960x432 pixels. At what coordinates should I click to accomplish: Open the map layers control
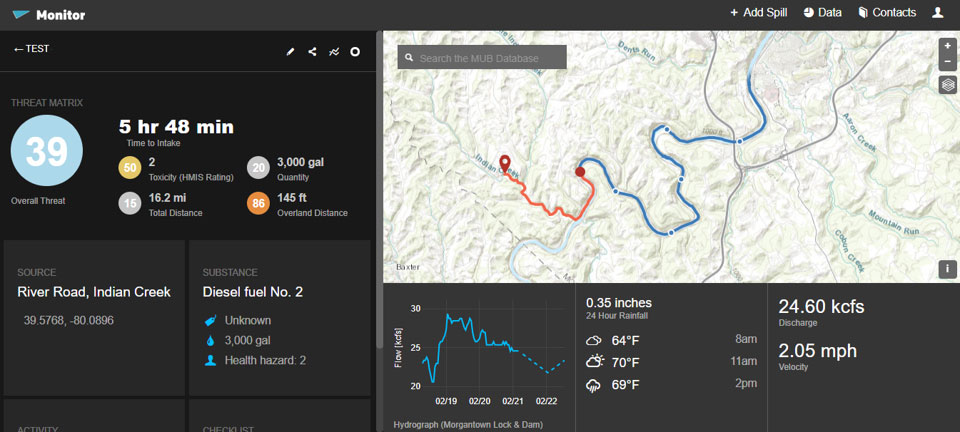(948, 85)
